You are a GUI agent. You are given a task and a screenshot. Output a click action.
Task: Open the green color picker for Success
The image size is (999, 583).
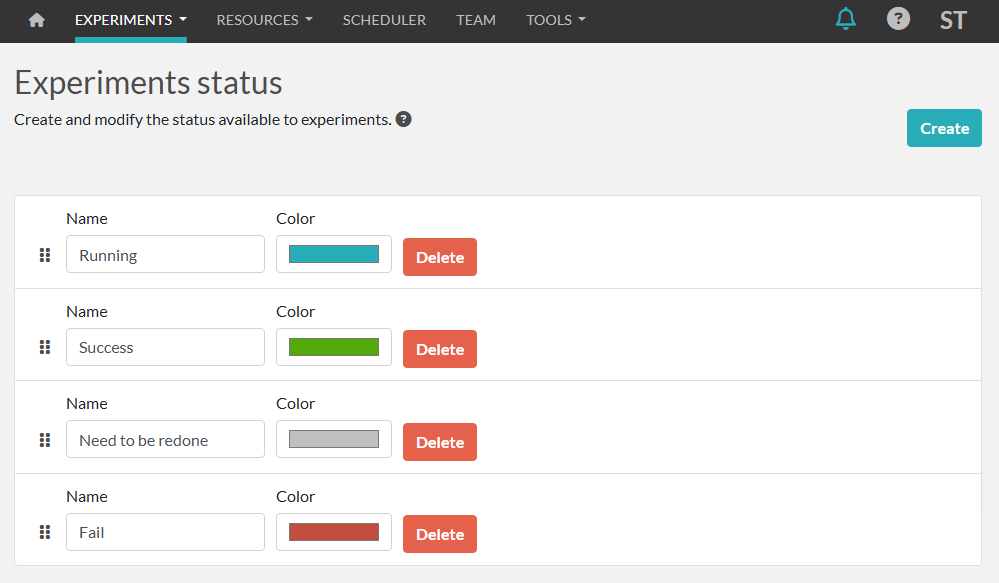[334, 347]
